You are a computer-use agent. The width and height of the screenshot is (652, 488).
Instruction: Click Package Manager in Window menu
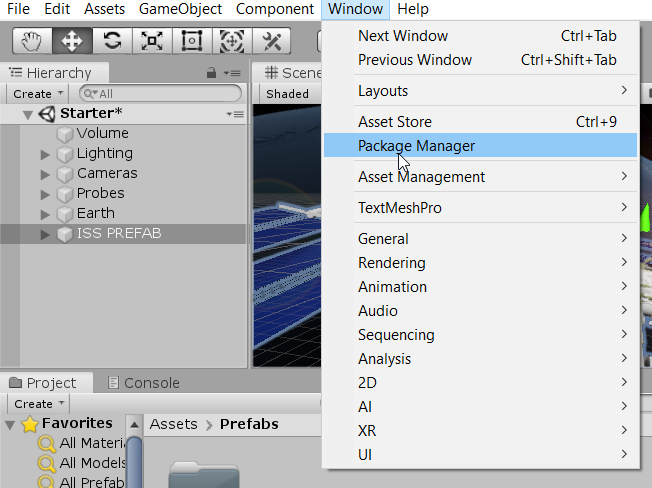416,146
